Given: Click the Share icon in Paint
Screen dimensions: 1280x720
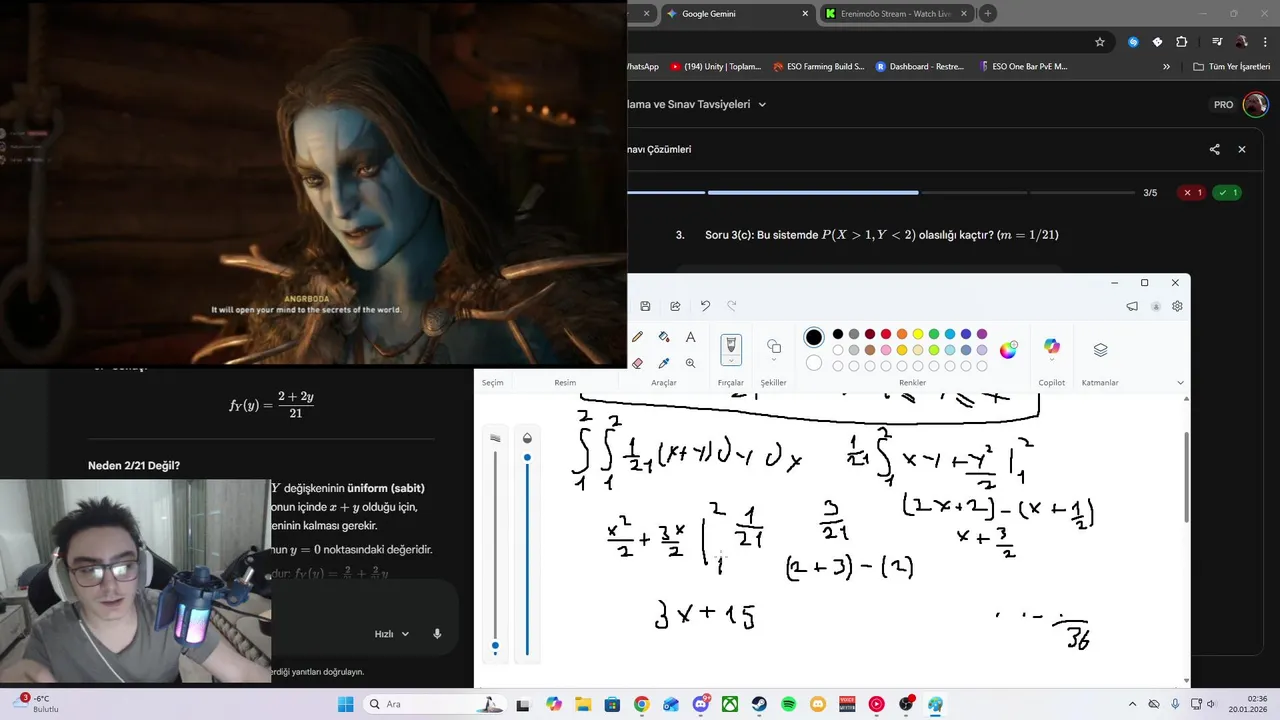Looking at the screenshot, I should tap(675, 306).
